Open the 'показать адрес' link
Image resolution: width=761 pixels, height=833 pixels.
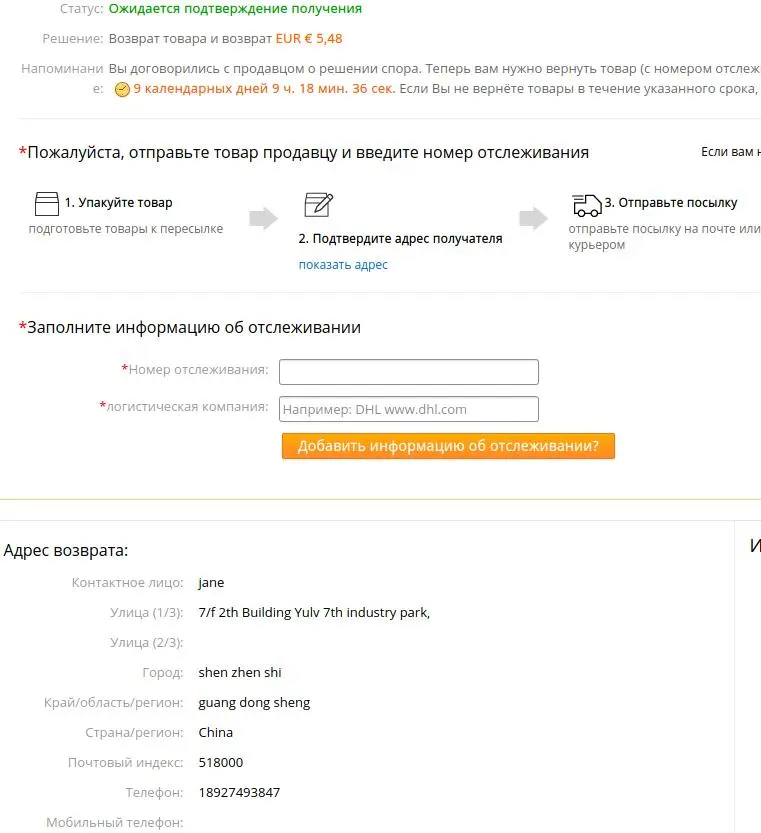tap(343, 265)
